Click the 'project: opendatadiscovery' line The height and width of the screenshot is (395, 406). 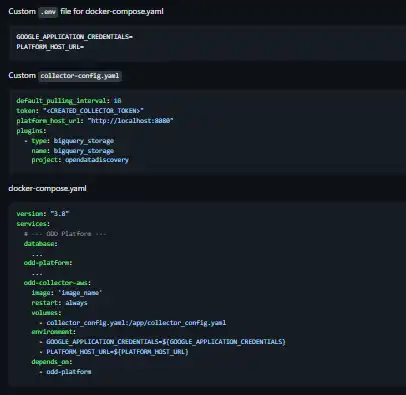point(80,160)
